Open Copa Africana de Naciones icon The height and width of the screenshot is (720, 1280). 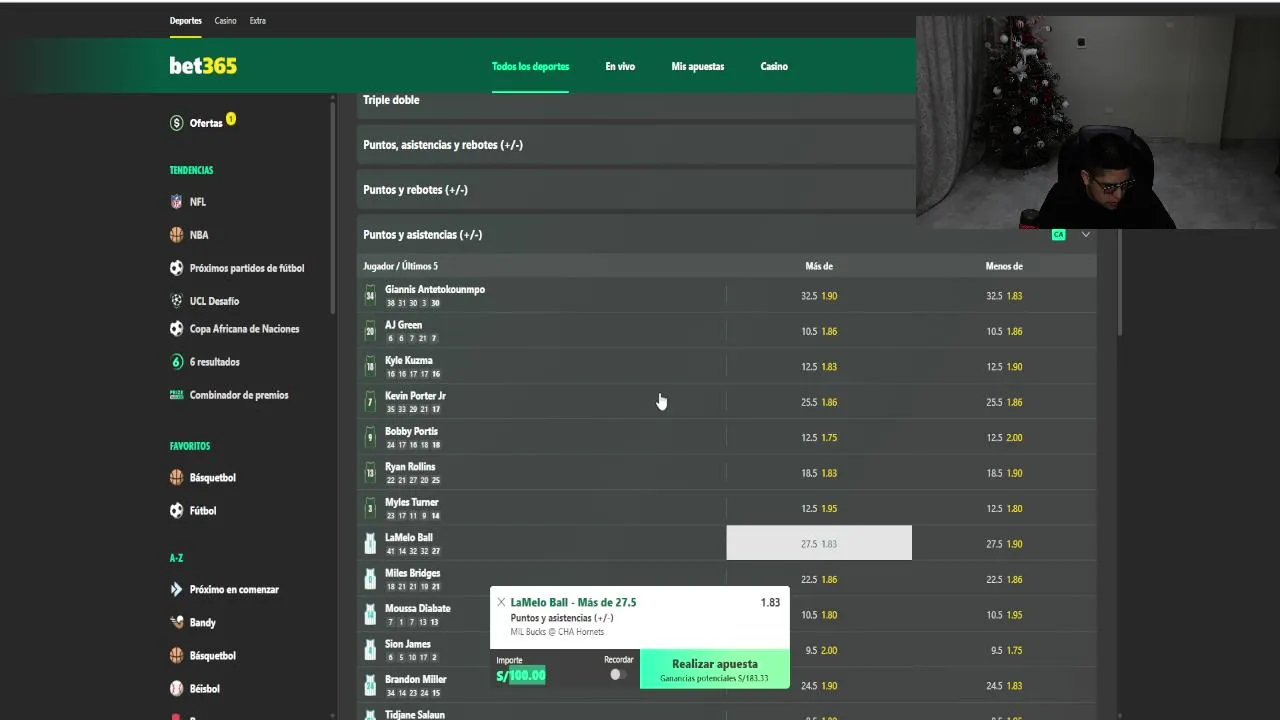coord(177,329)
